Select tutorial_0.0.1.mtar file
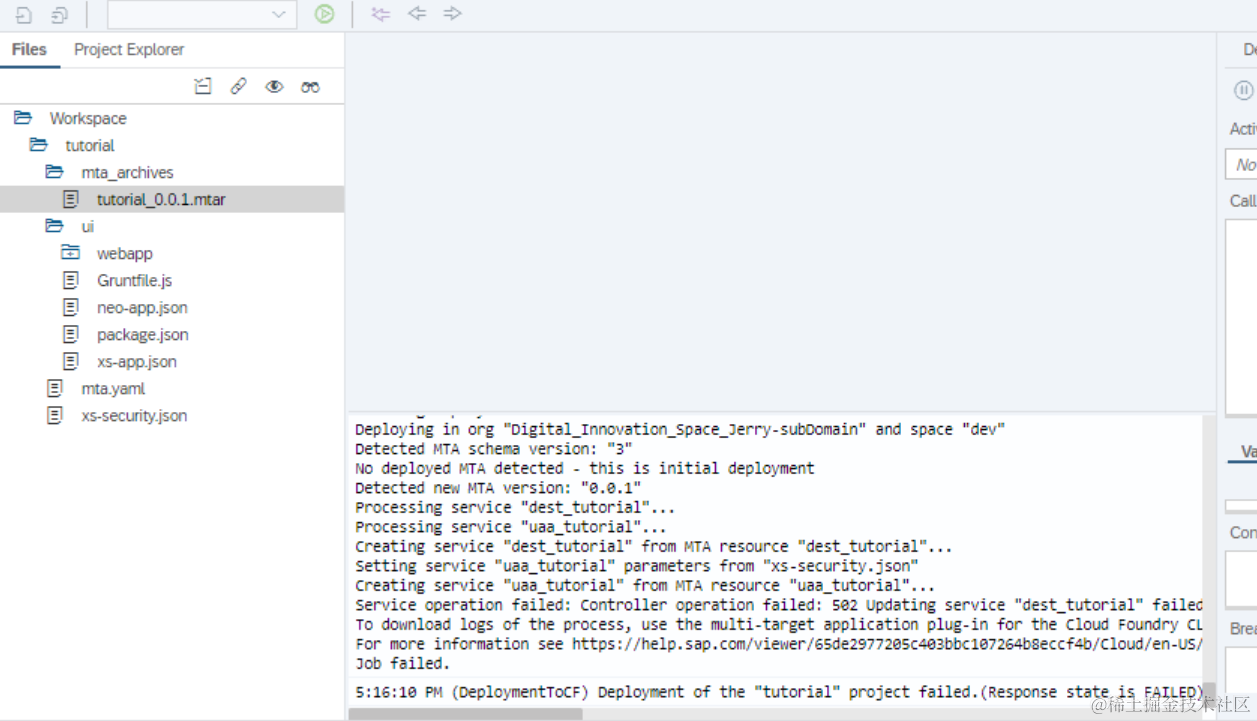Screen dimensions: 1257x721 point(172,199)
